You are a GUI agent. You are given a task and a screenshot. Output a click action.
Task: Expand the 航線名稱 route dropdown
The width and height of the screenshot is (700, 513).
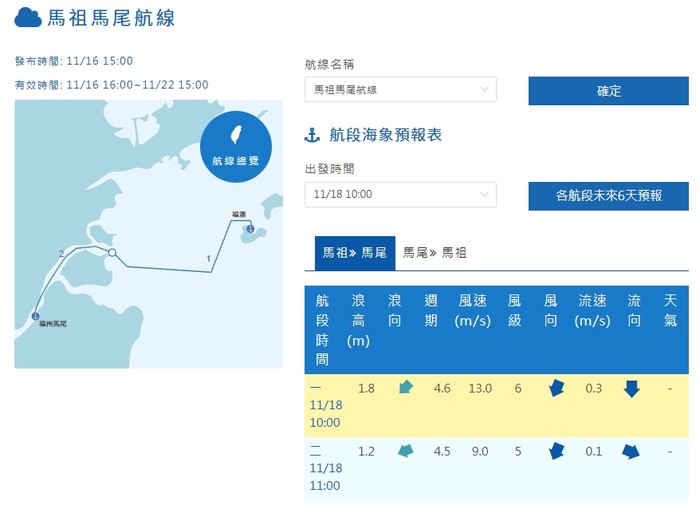(400, 91)
